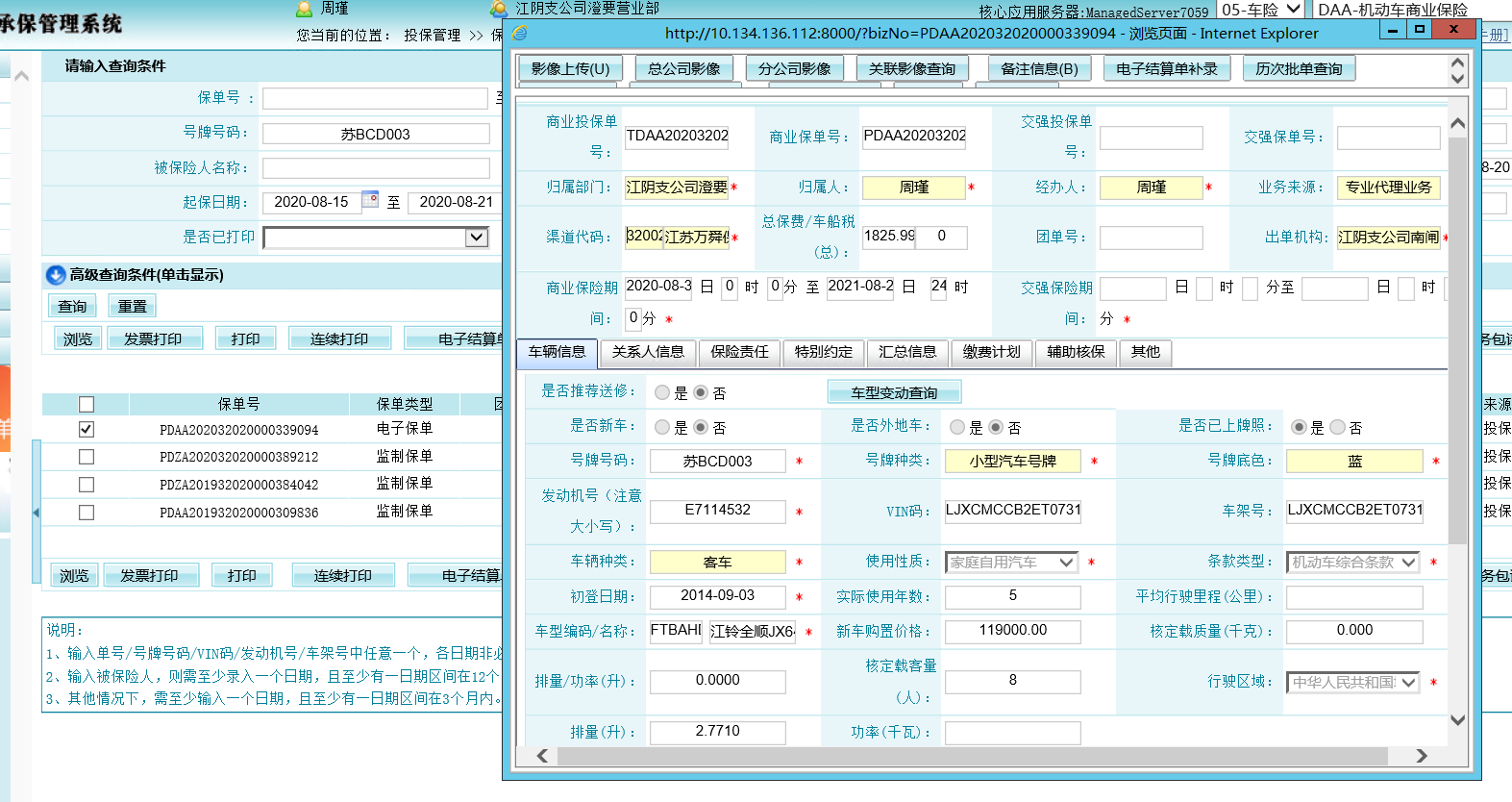The height and width of the screenshot is (802, 1512).
Task: Click the right arrow on the popup's horizontal scrollbar
Action: 1422,756
